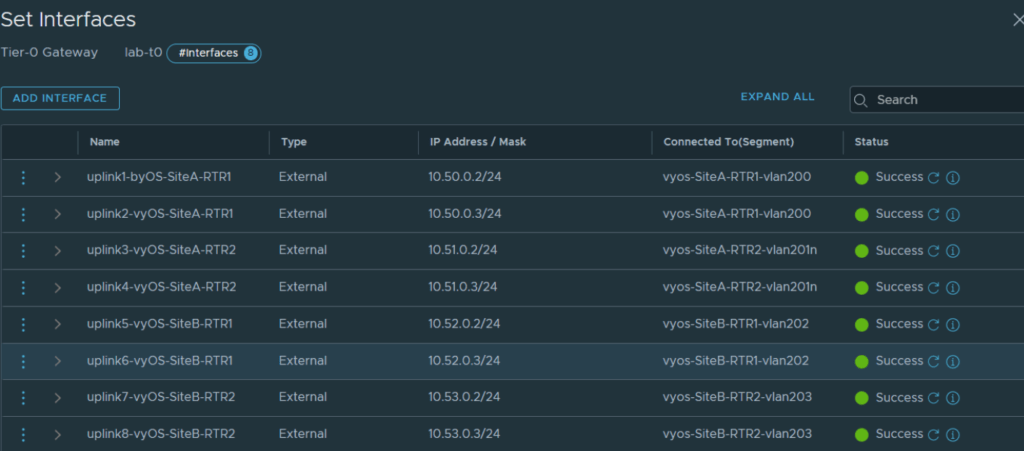This screenshot has width=1024, height=451.
Task: Click the #Interfaces tag badge
Action: [x=213, y=53]
